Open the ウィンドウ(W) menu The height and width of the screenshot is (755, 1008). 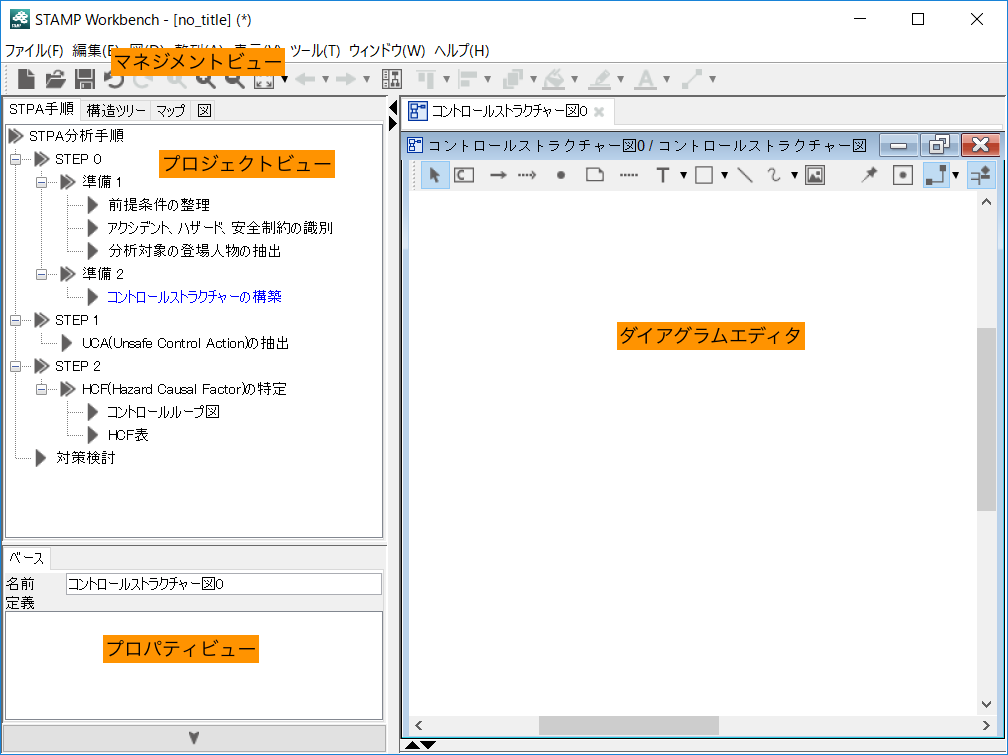coord(387,50)
